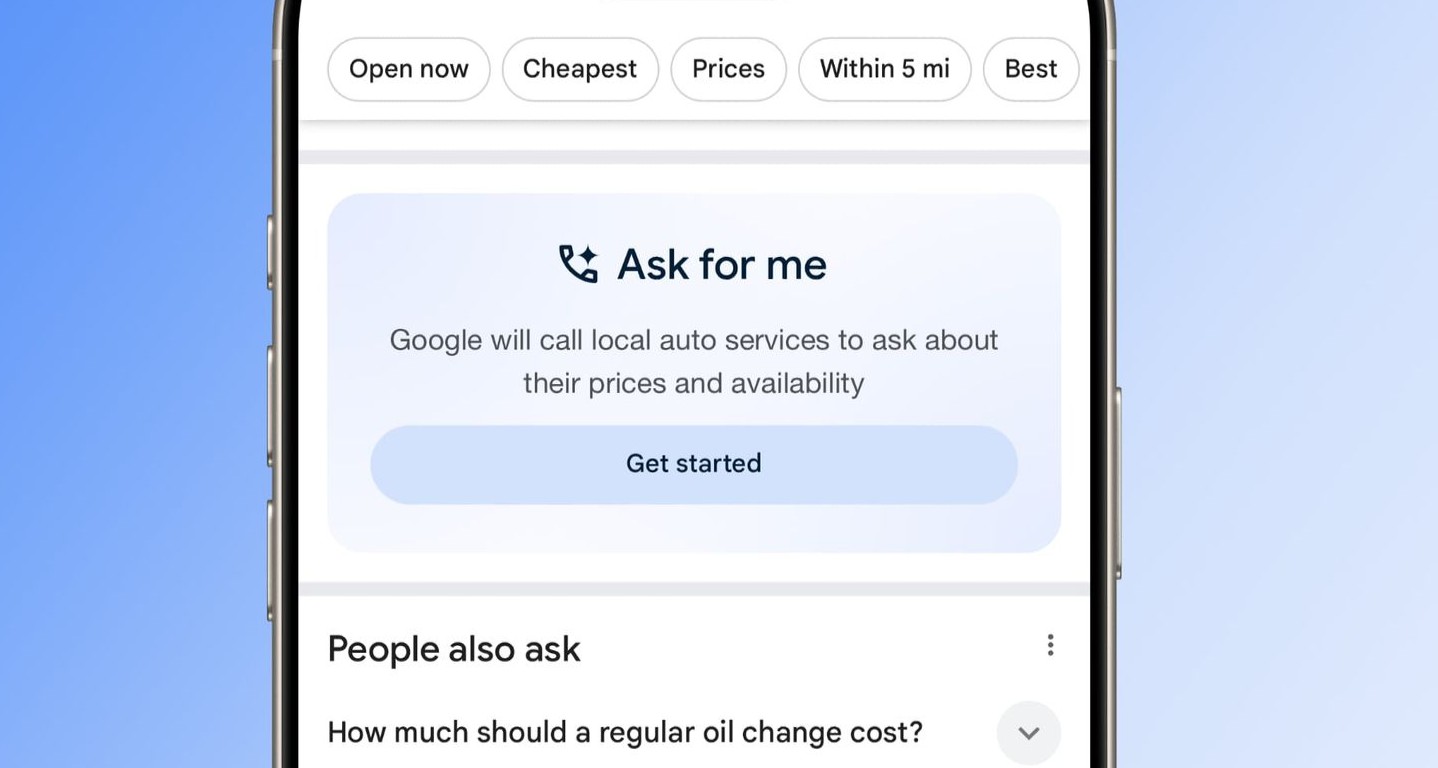Choose the Prices filter chip
Screen dimensions: 1438x768
pyautogui.click(x=728, y=69)
